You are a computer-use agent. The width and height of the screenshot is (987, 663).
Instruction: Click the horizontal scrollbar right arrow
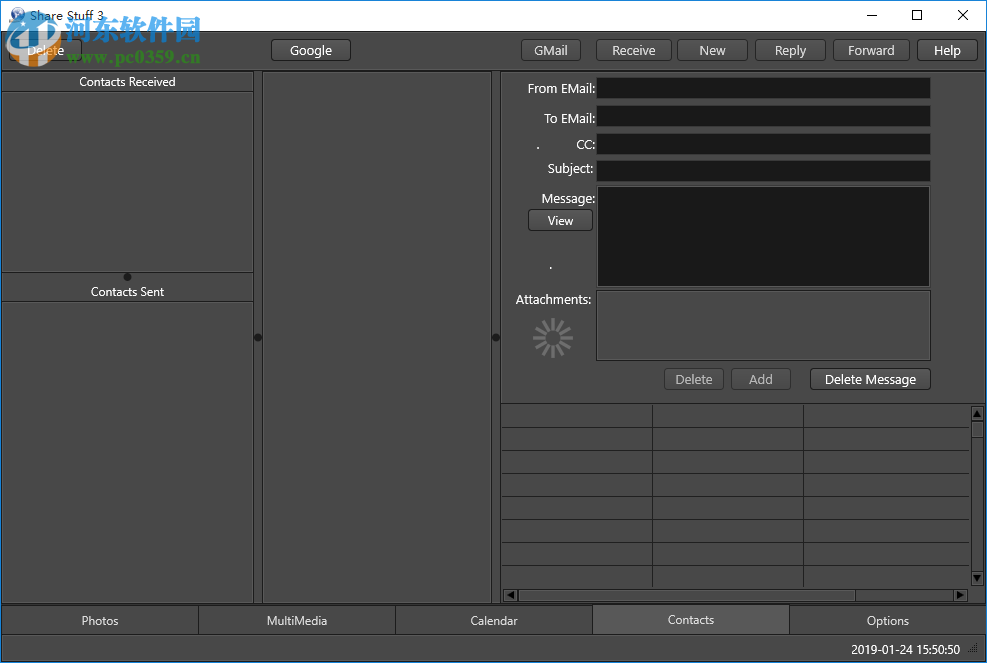point(960,595)
